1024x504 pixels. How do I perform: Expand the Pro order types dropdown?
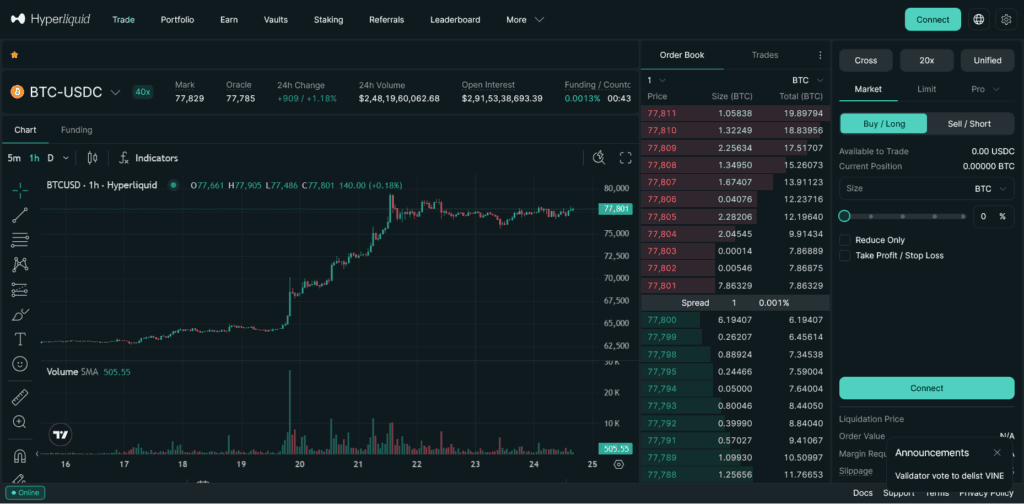pos(985,89)
